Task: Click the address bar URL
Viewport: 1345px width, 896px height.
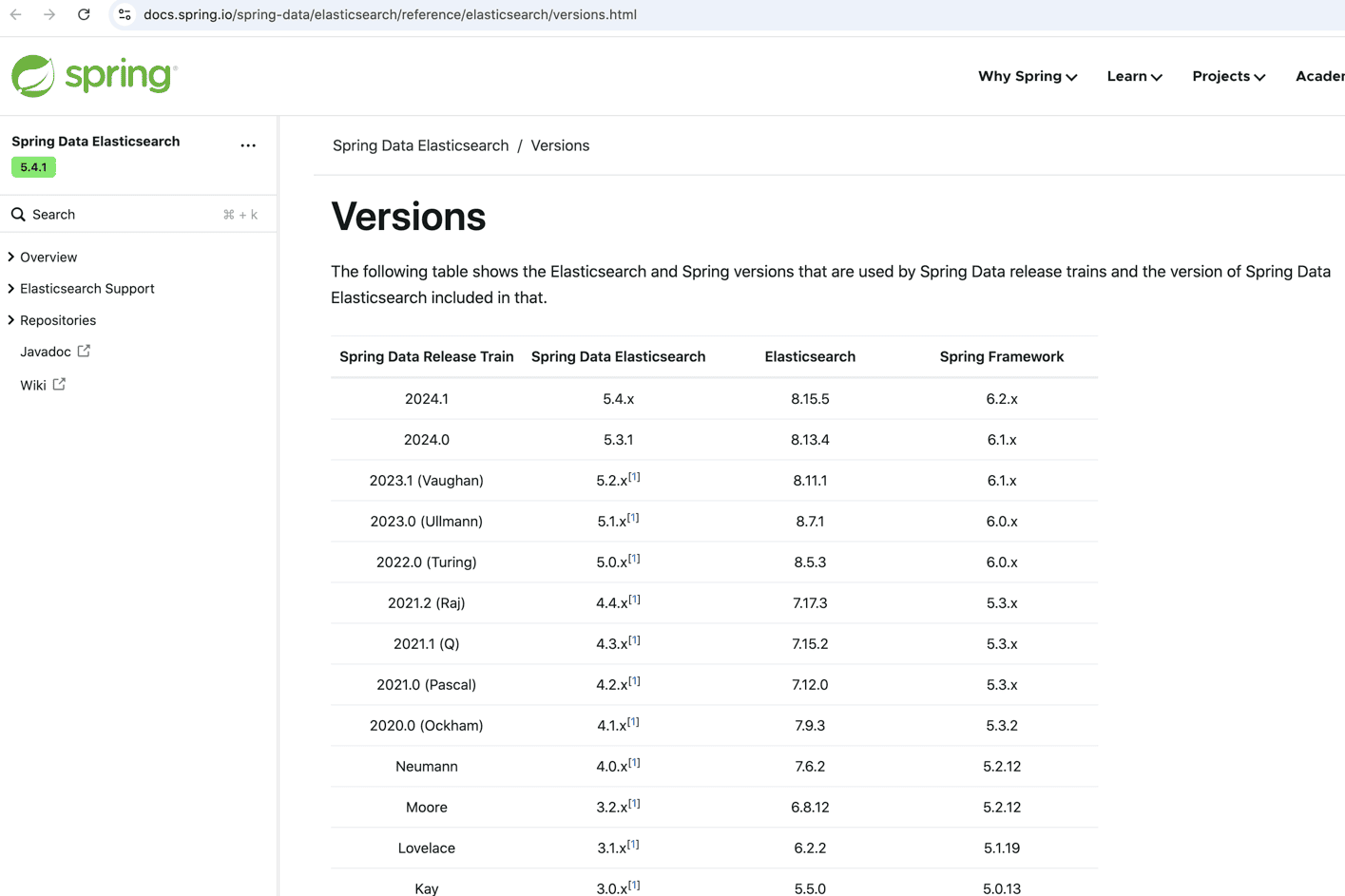Action: click(390, 14)
